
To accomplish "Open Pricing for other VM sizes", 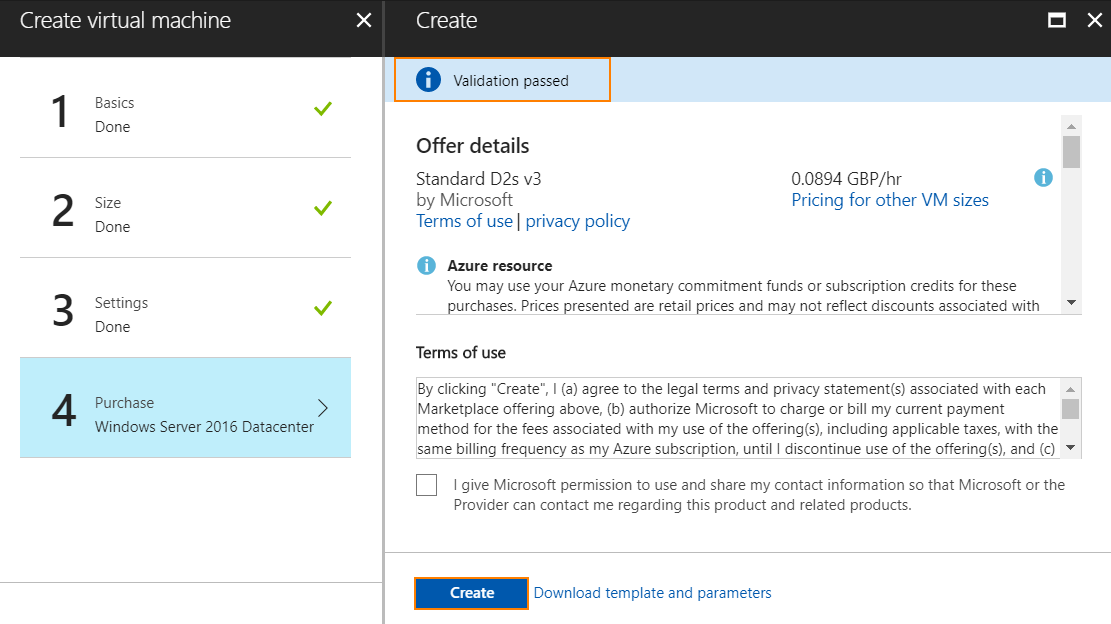I will pos(889,199).
